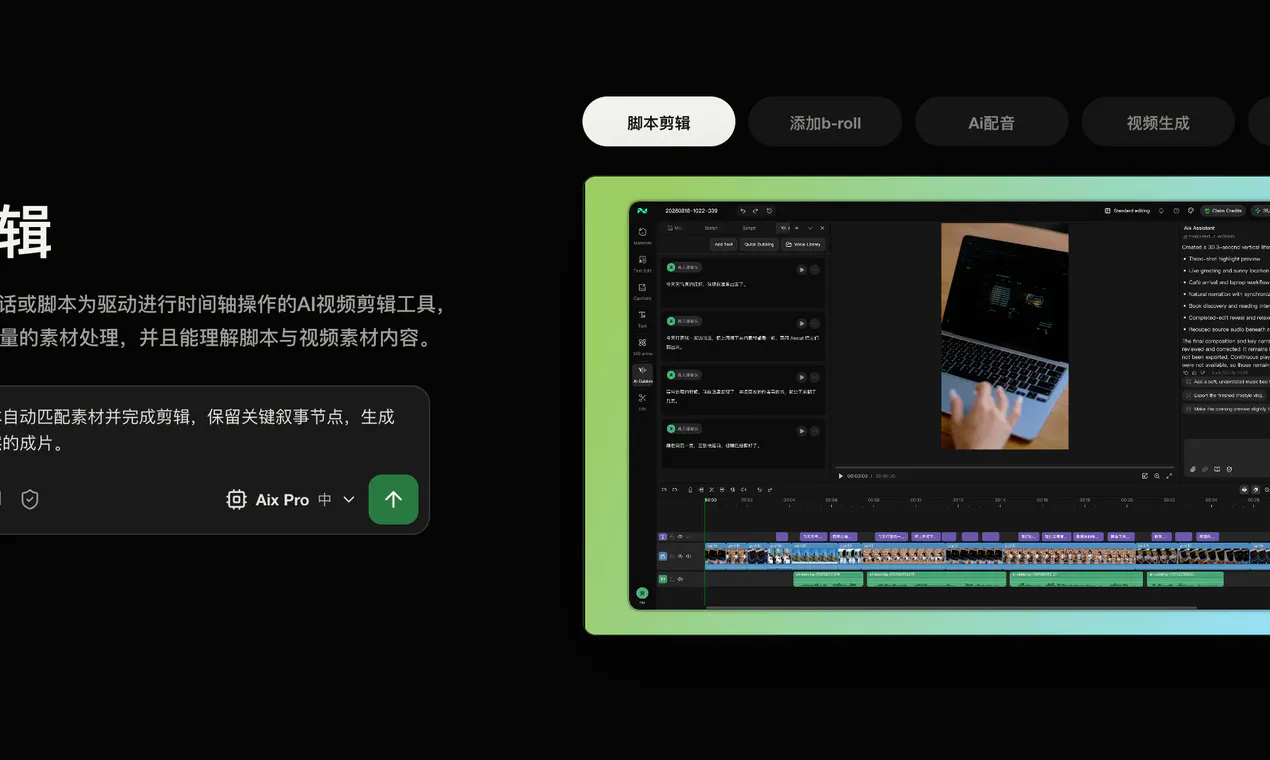Switch to the 视频生成 tab
The height and width of the screenshot is (760, 1270).
[1158, 122]
